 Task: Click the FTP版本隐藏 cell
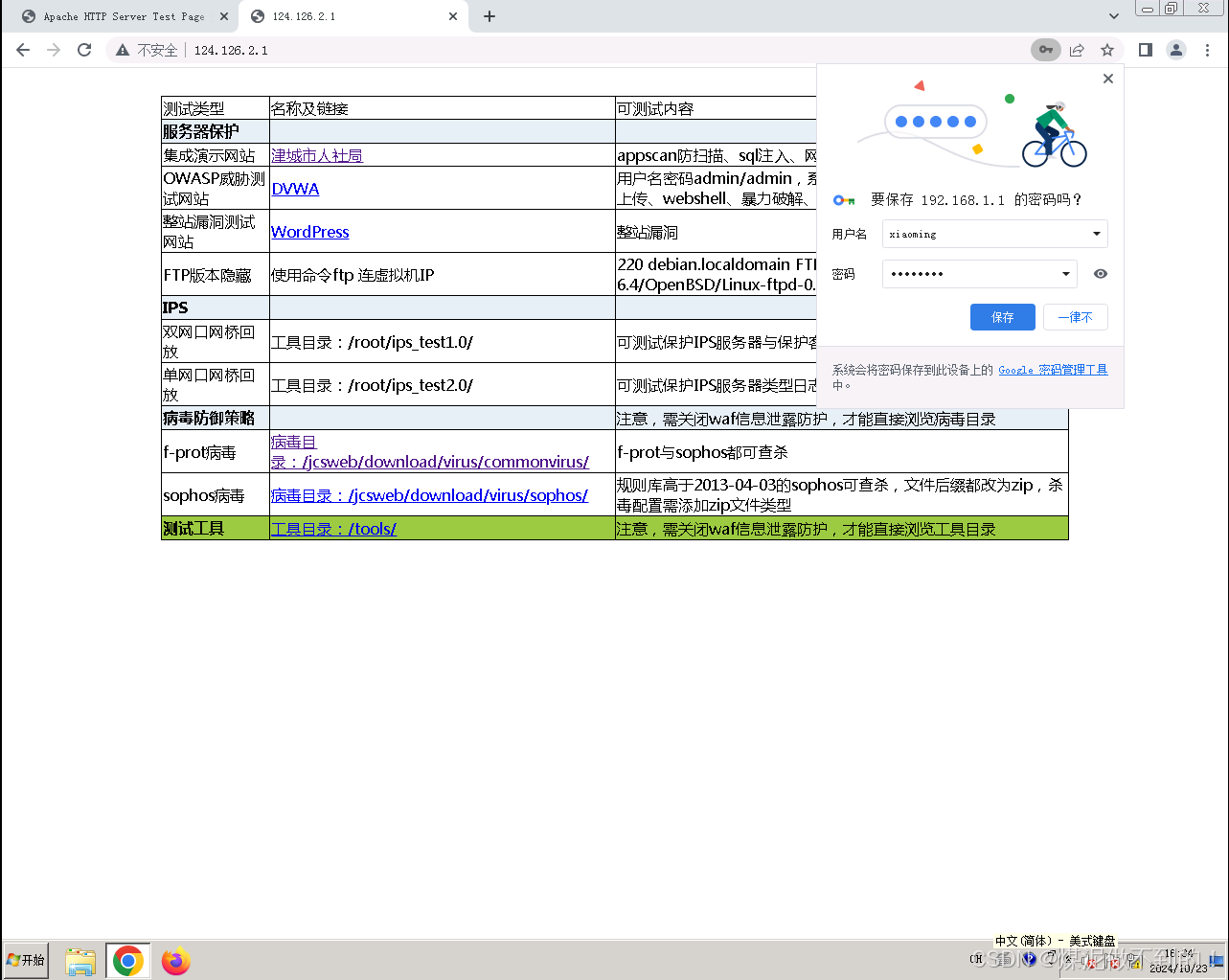coord(216,275)
